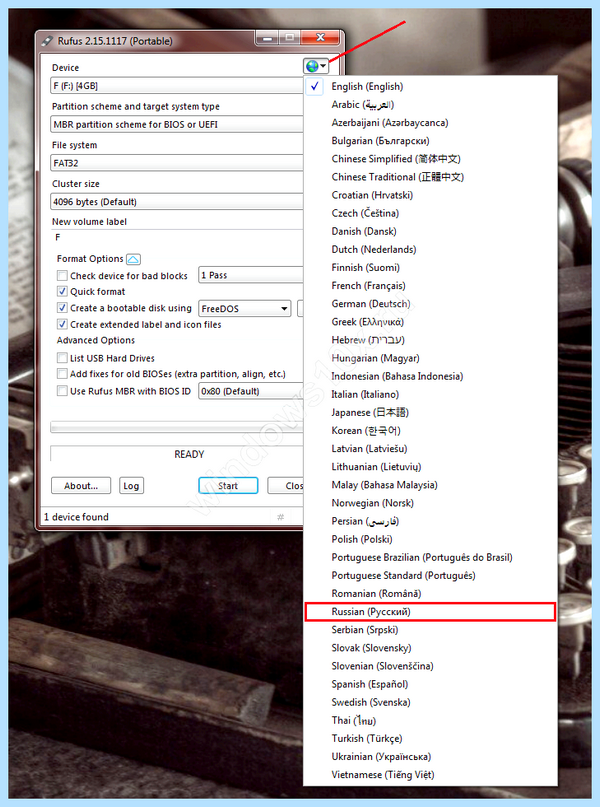Open the Log button

131,485
